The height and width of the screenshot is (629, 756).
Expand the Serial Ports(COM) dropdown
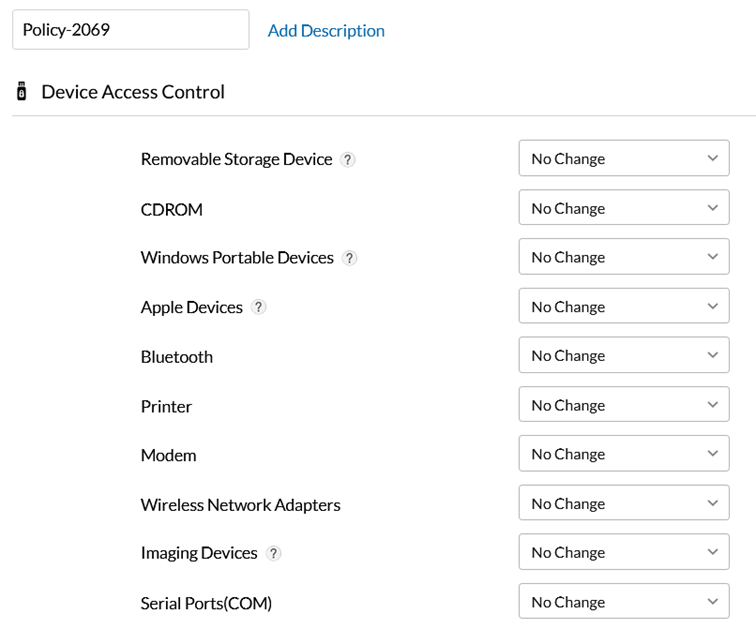click(623, 602)
